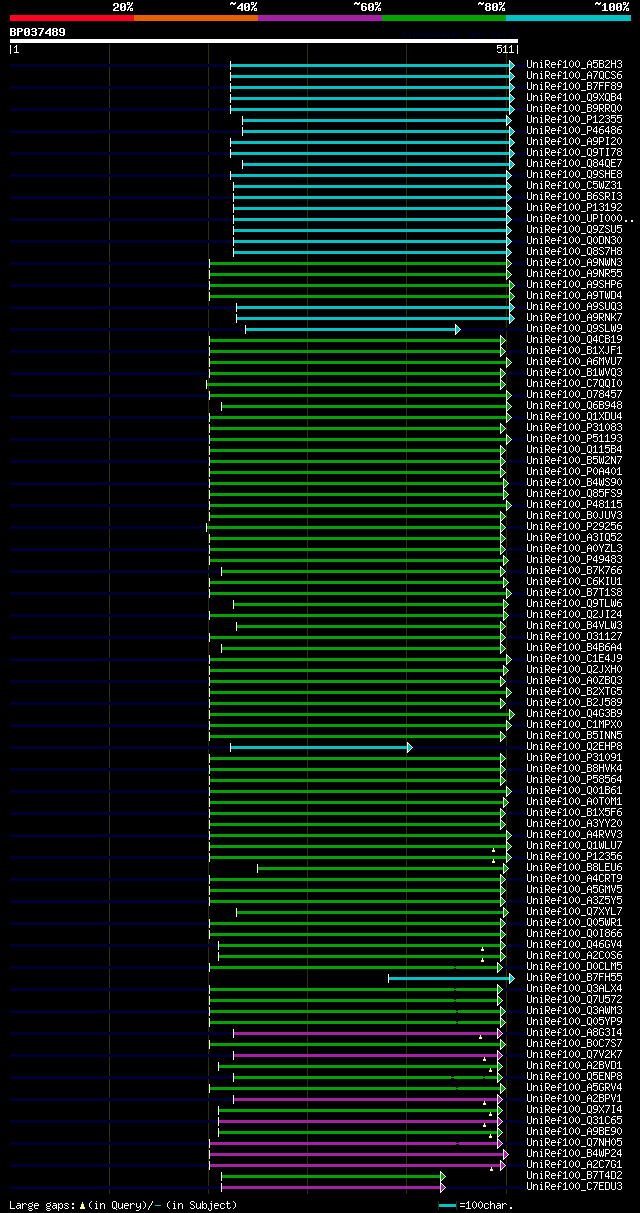Screen dimensions: 640x1213
Task: Select label UniRef100_Q1XDU4
Action: (574, 417)
